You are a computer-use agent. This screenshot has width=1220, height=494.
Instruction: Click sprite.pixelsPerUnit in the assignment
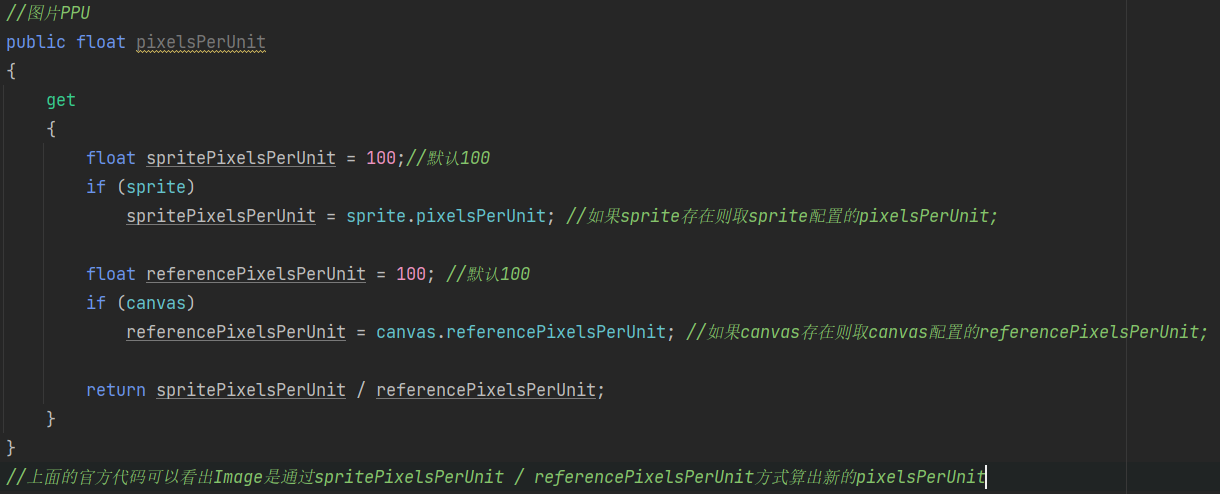[x=446, y=216]
